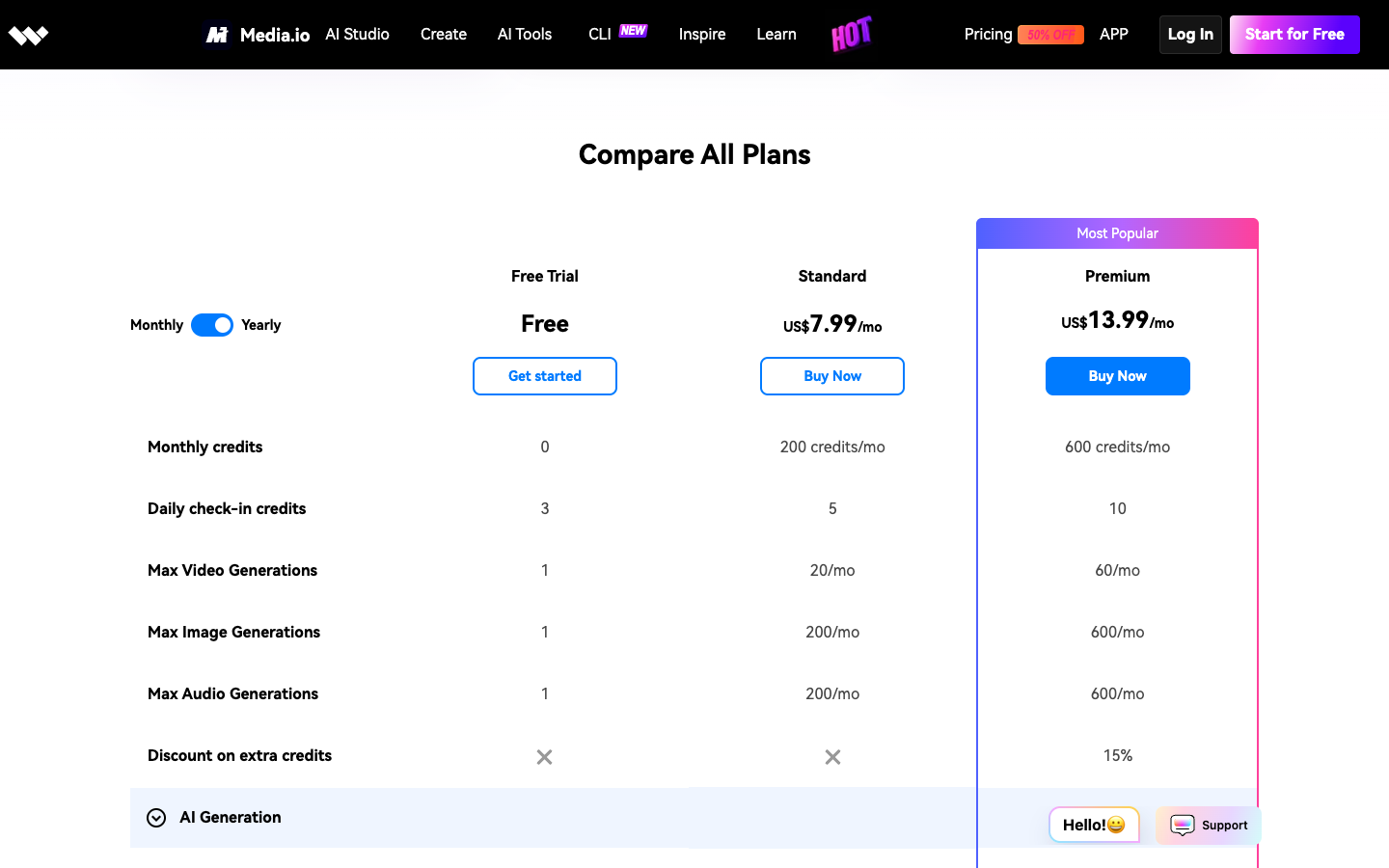Select the Yearly billing label

pos(261,325)
